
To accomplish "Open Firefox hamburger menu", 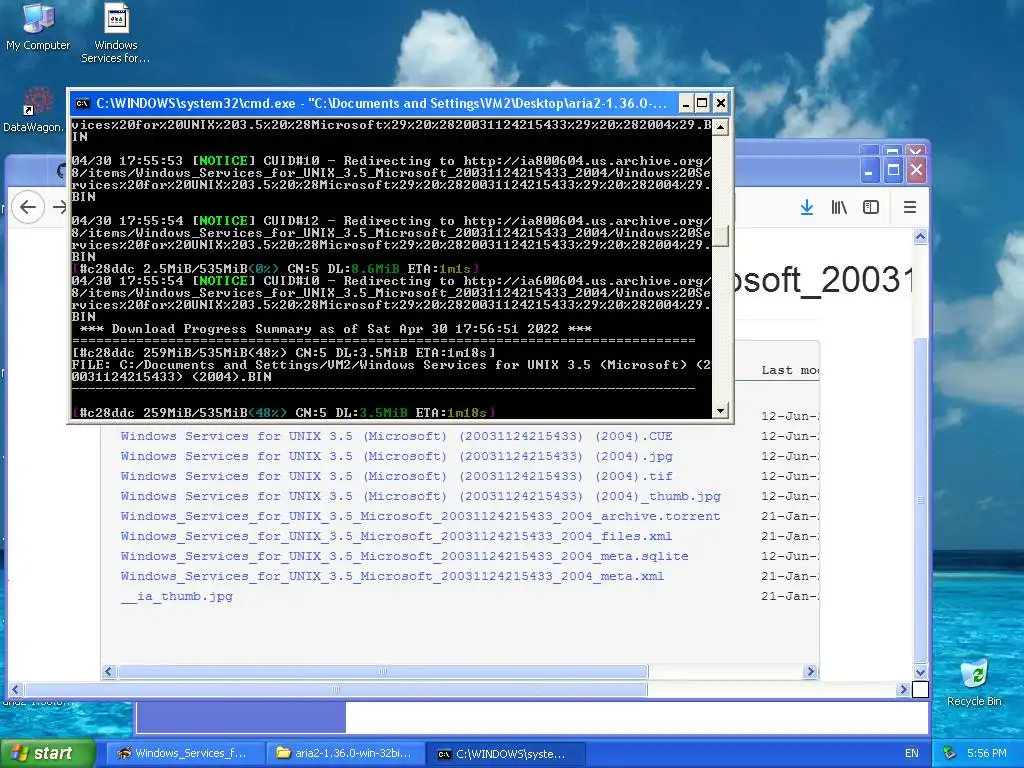I will coord(910,207).
